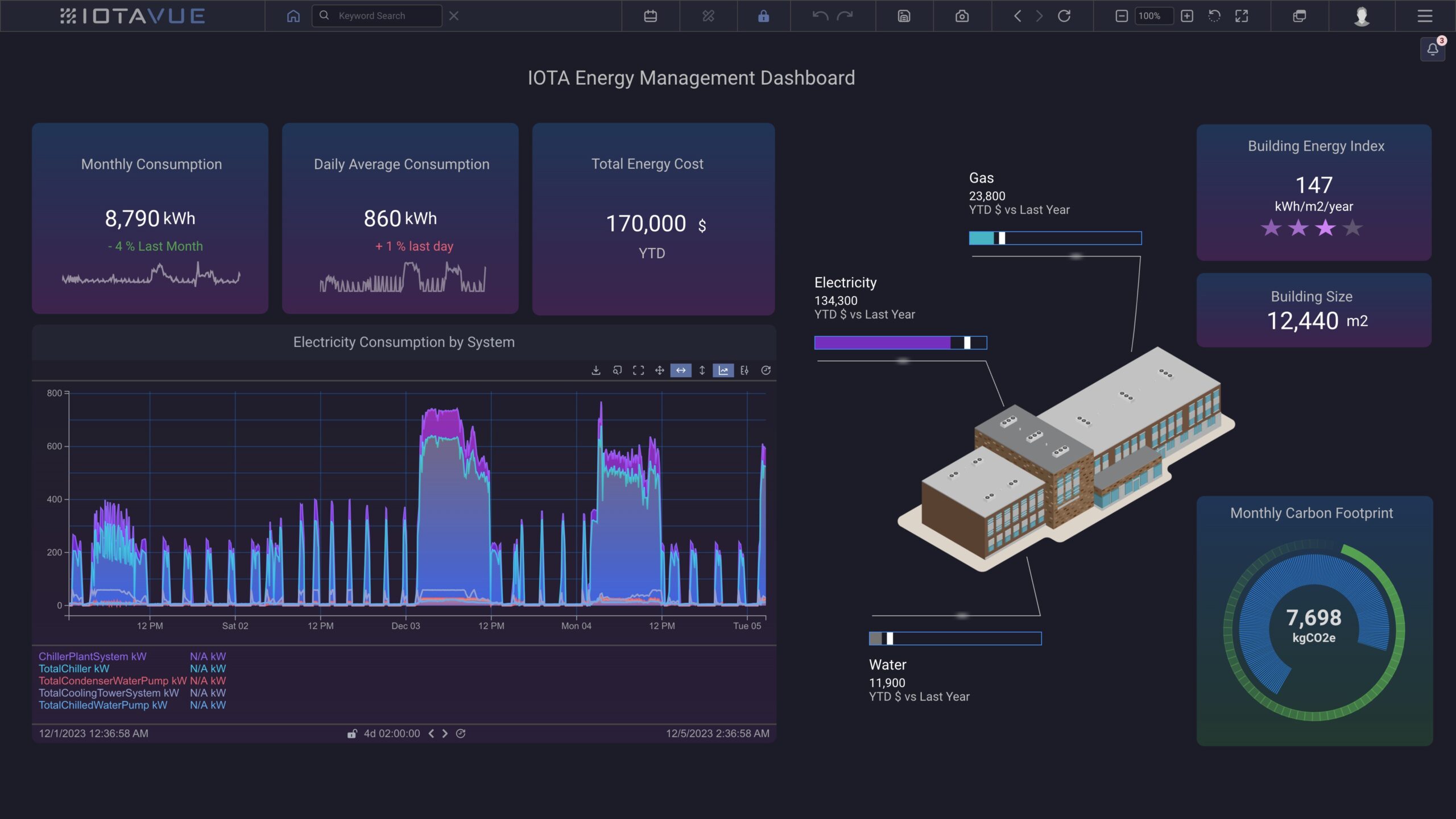This screenshot has width=1456, height=819.
Task: Toggle off the highlighted horizontal zoom mode
Action: pos(680,370)
